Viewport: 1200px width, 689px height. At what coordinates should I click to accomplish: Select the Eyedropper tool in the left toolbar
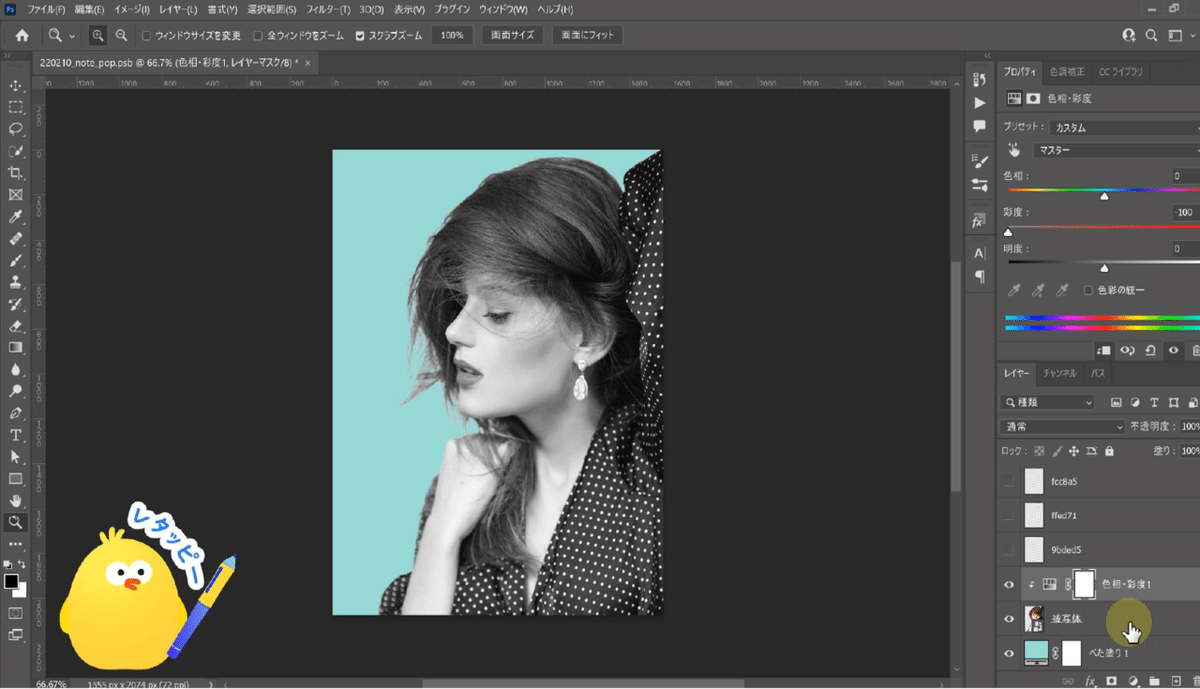click(x=16, y=217)
